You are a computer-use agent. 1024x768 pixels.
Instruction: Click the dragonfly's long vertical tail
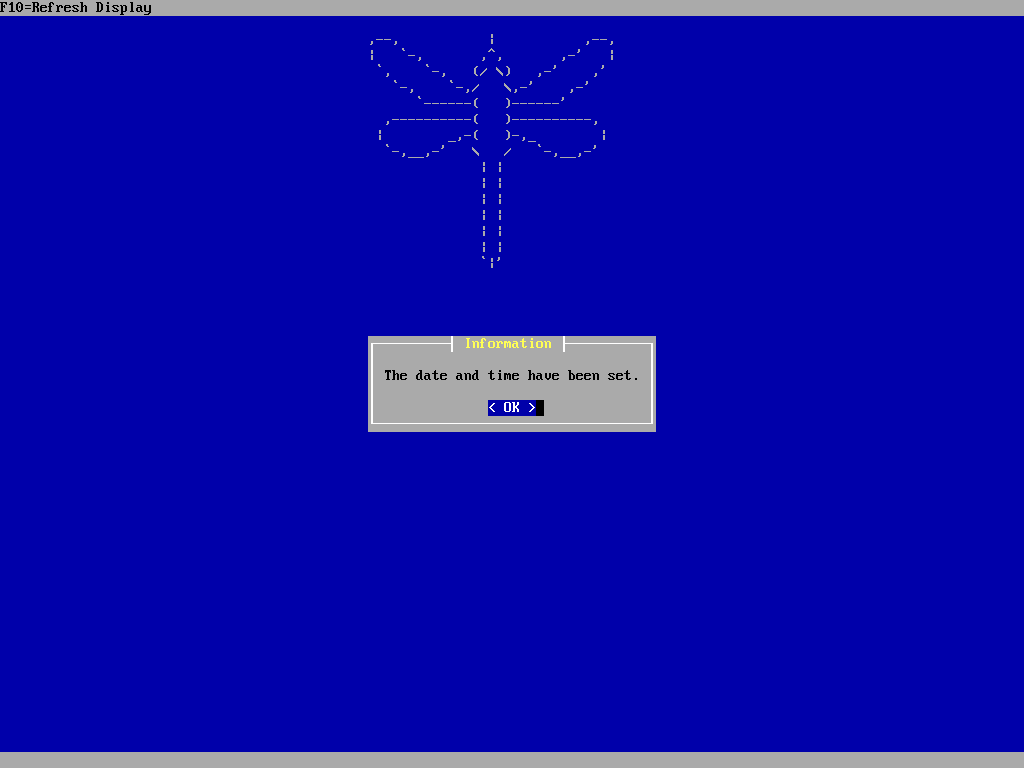pos(492,210)
